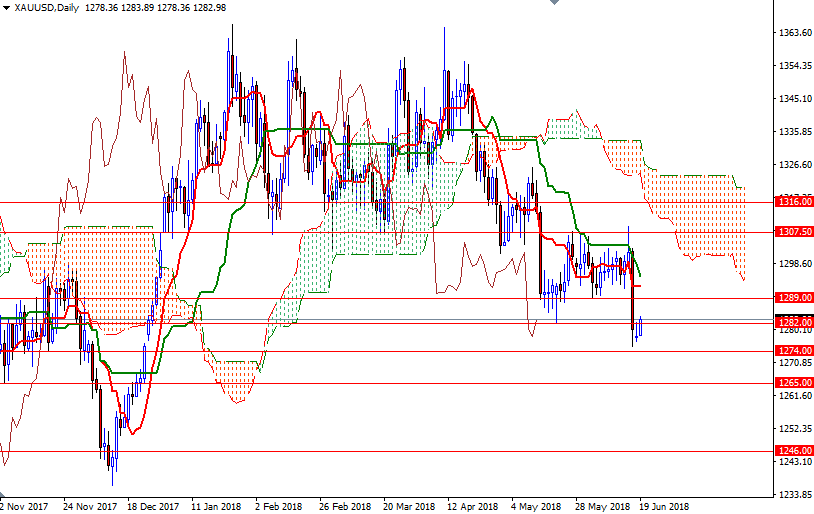The width and height of the screenshot is (814, 514).
Task: Select the 1274.00 red price level tag
Action: pyautogui.click(x=794, y=351)
